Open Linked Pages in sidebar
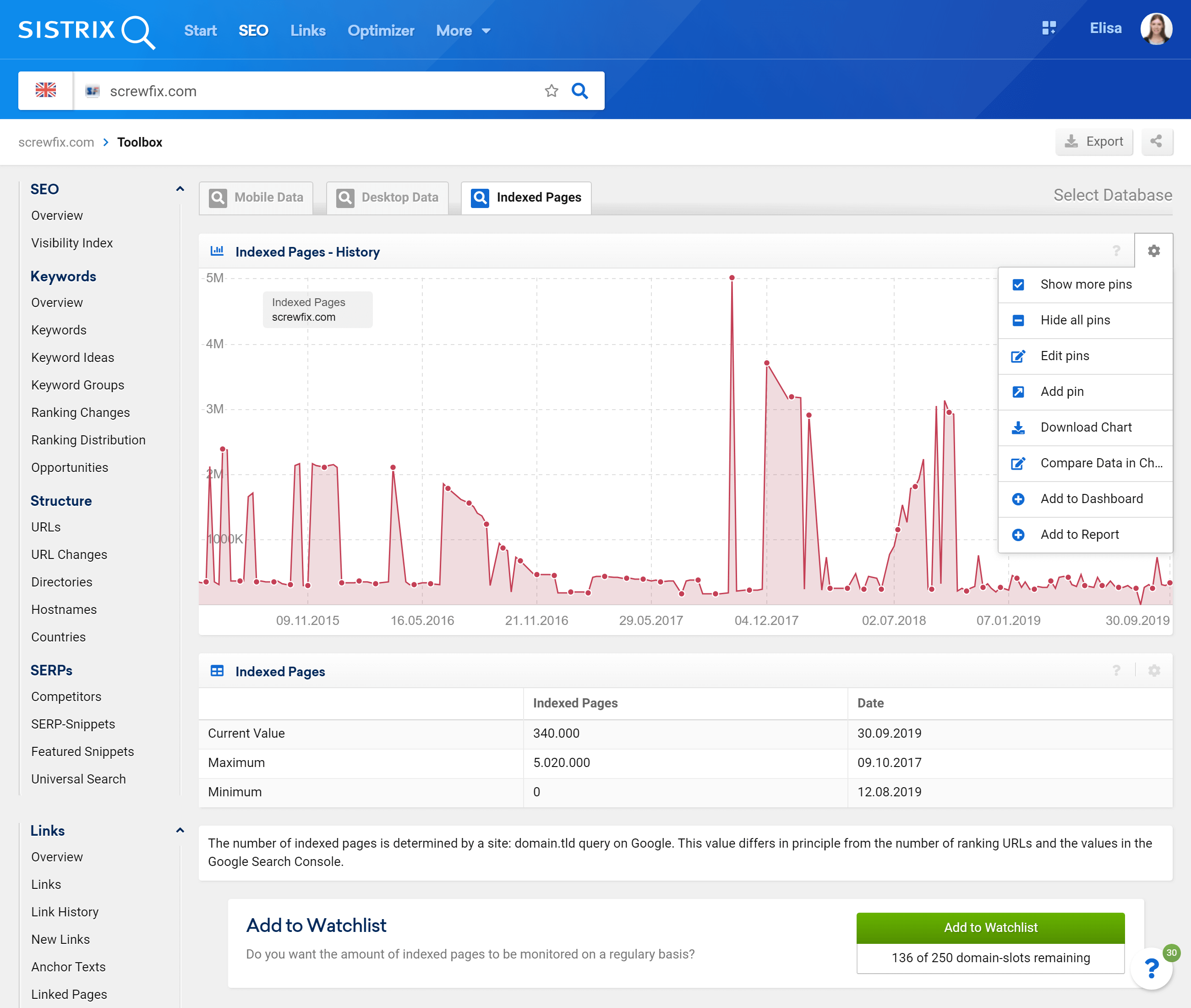Screen dimensions: 1191x1008 tap(69, 994)
